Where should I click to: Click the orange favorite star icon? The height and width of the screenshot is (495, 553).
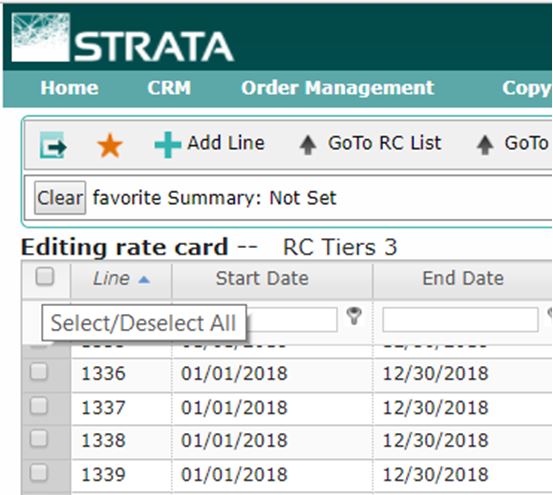tap(110, 145)
